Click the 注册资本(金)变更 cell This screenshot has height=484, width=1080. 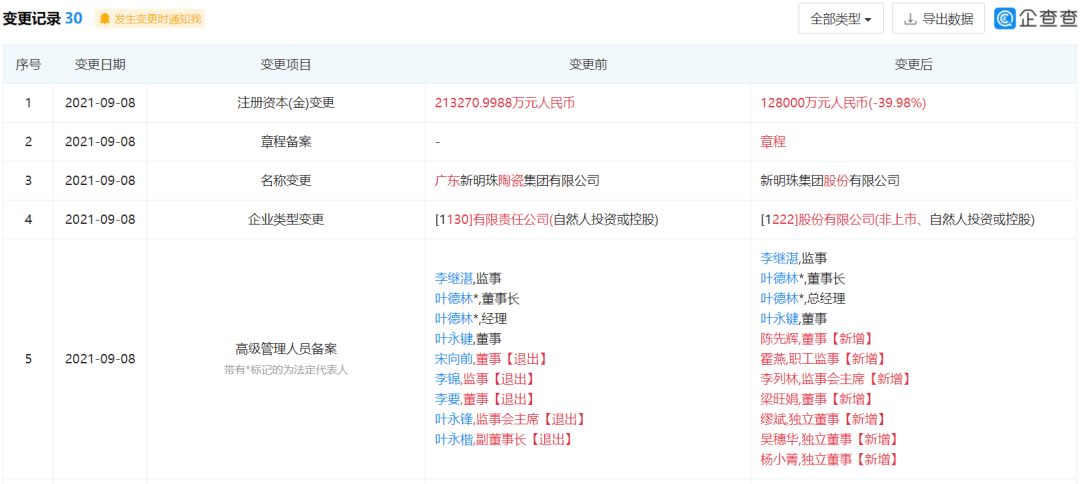pyautogui.click(x=286, y=103)
